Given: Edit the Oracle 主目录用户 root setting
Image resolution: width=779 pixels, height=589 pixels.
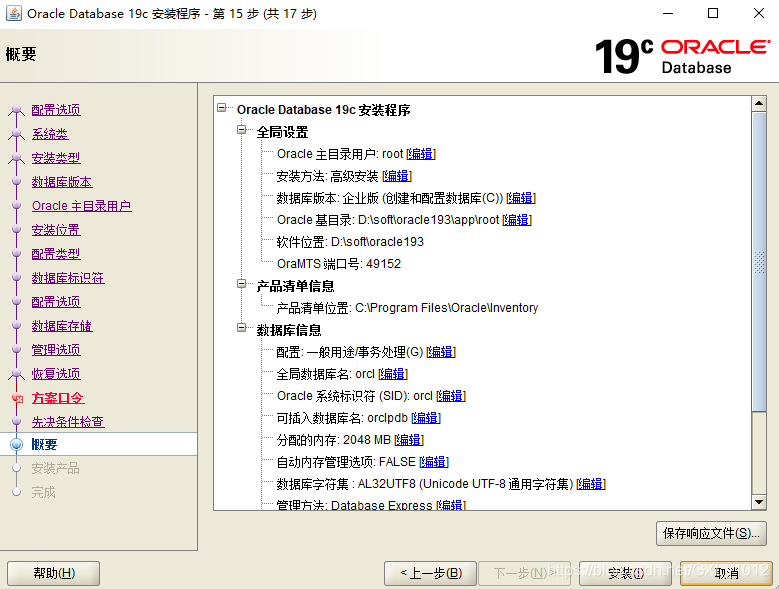Looking at the screenshot, I should coord(421,154).
